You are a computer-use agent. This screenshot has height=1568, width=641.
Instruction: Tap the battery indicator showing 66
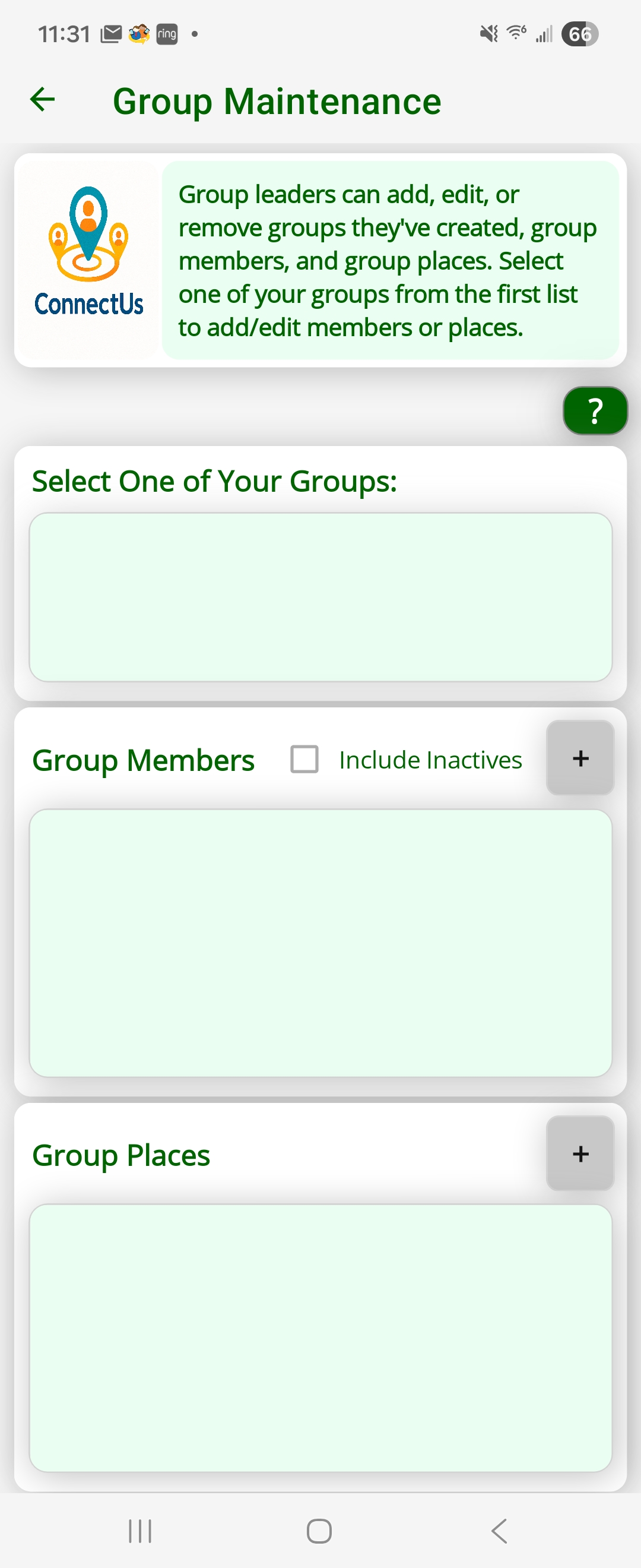580,34
